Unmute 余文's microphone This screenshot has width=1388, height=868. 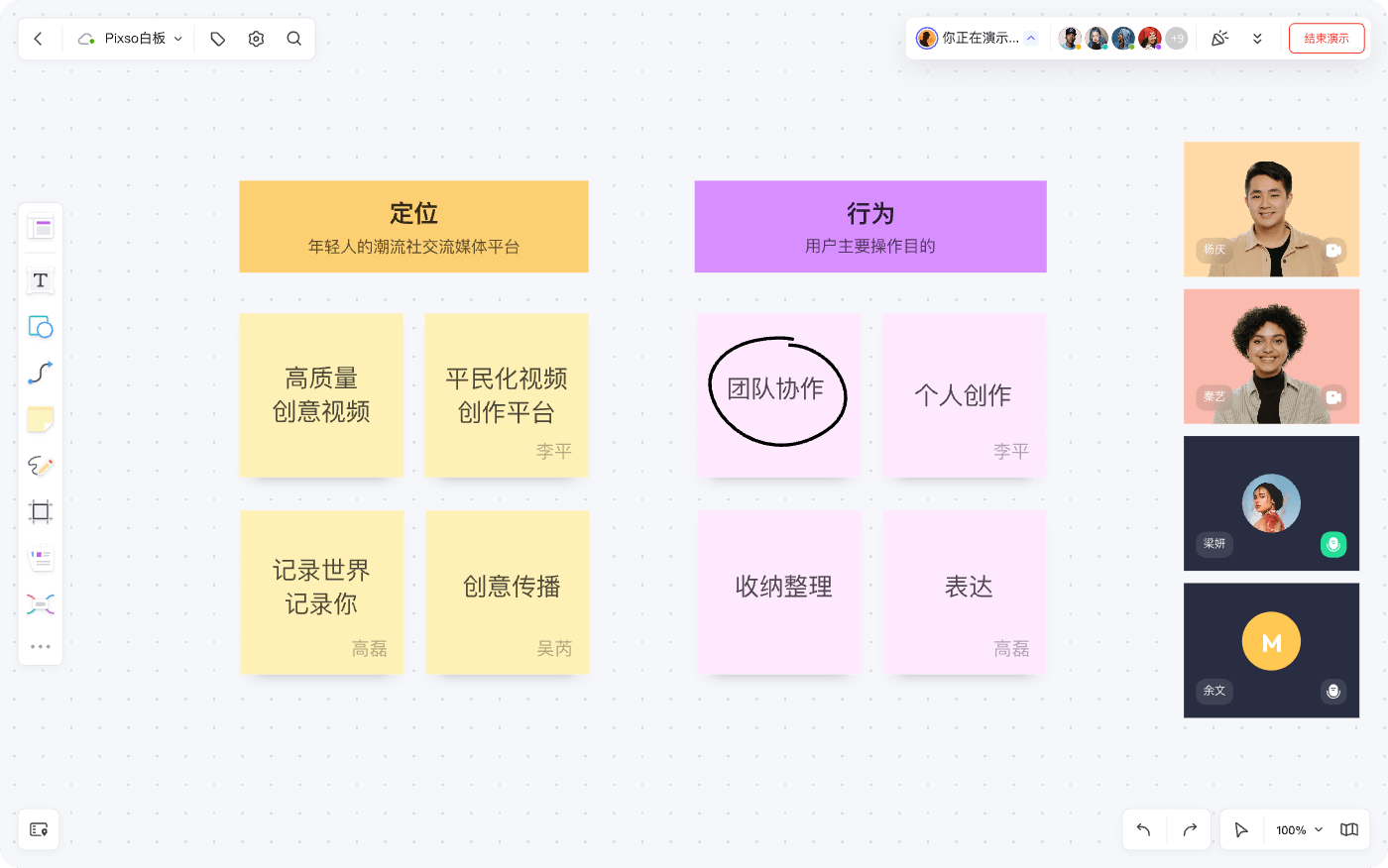point(1332,691)
